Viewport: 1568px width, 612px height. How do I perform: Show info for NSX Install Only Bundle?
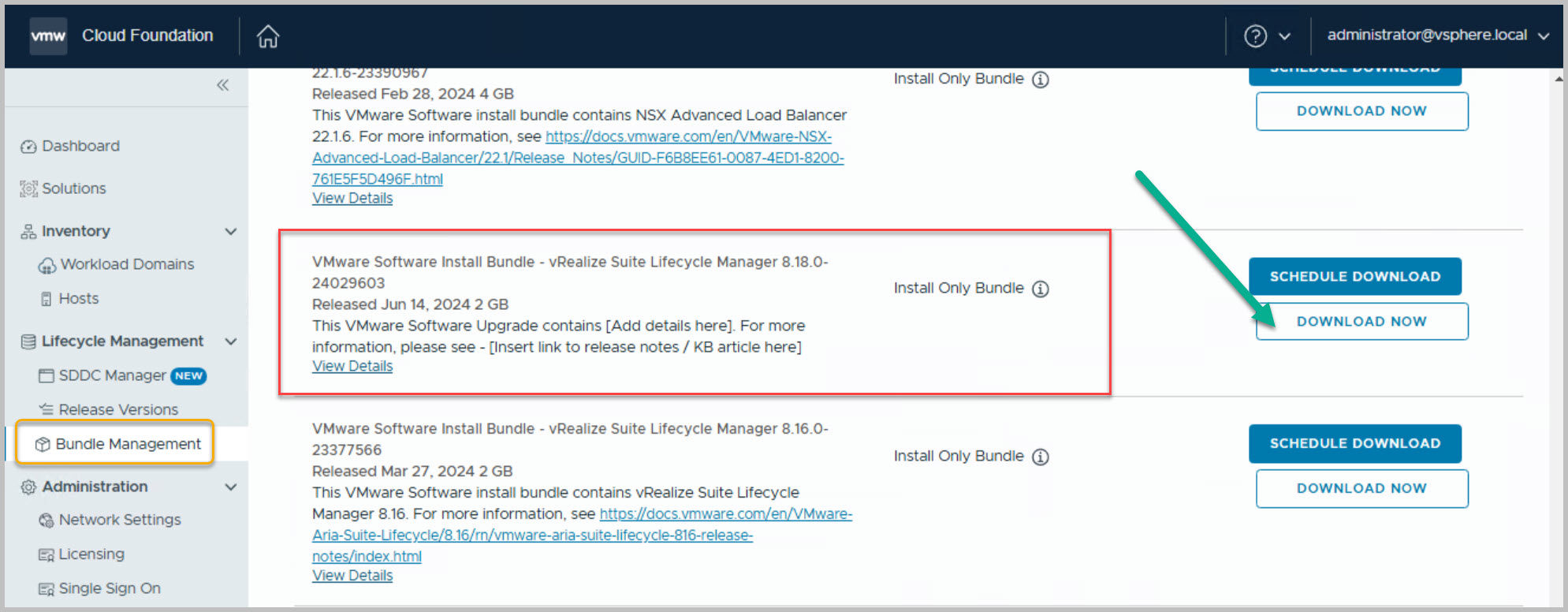[1041, 80]
